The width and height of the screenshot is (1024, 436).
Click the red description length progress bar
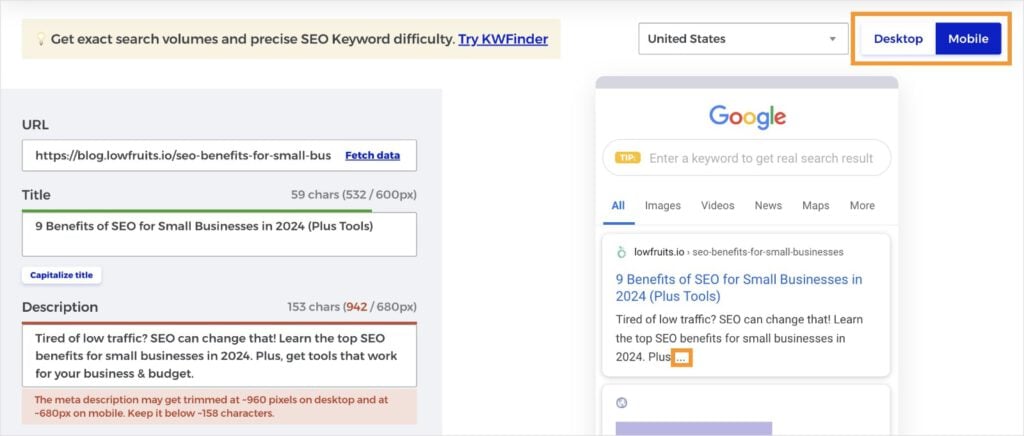[219, 322]
